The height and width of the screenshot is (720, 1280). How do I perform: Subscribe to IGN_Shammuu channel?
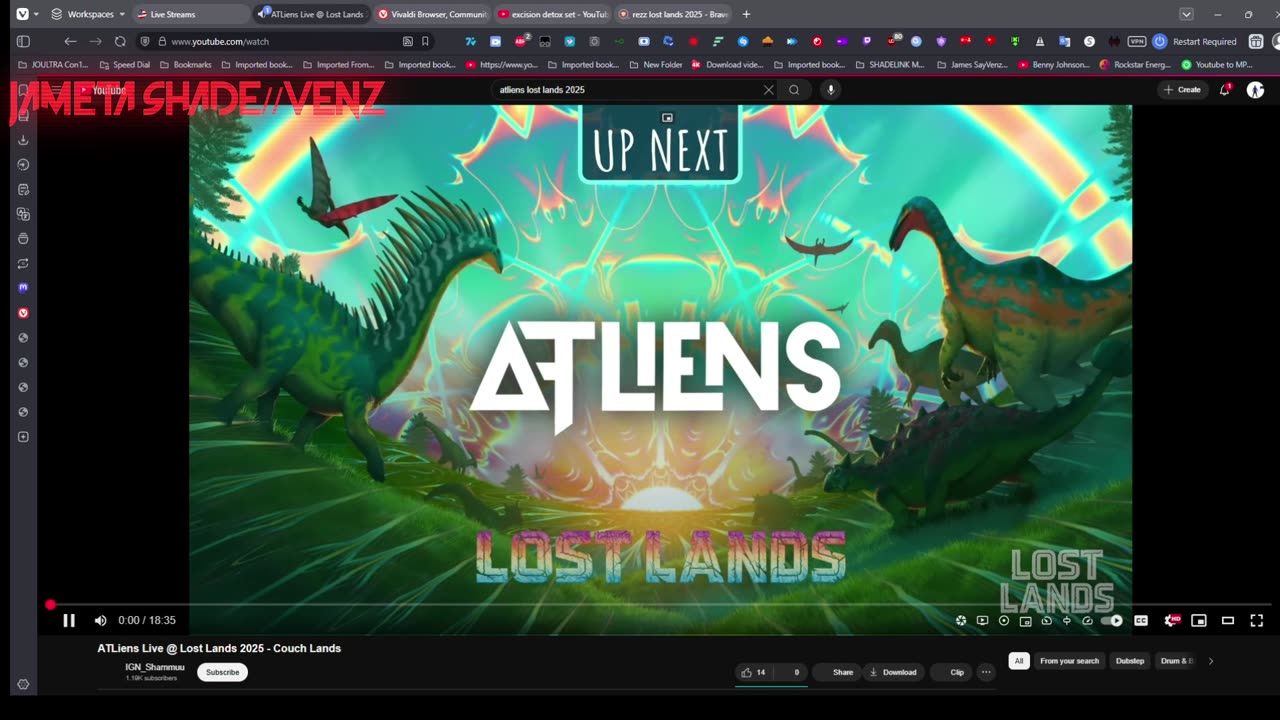pos(222,672)
